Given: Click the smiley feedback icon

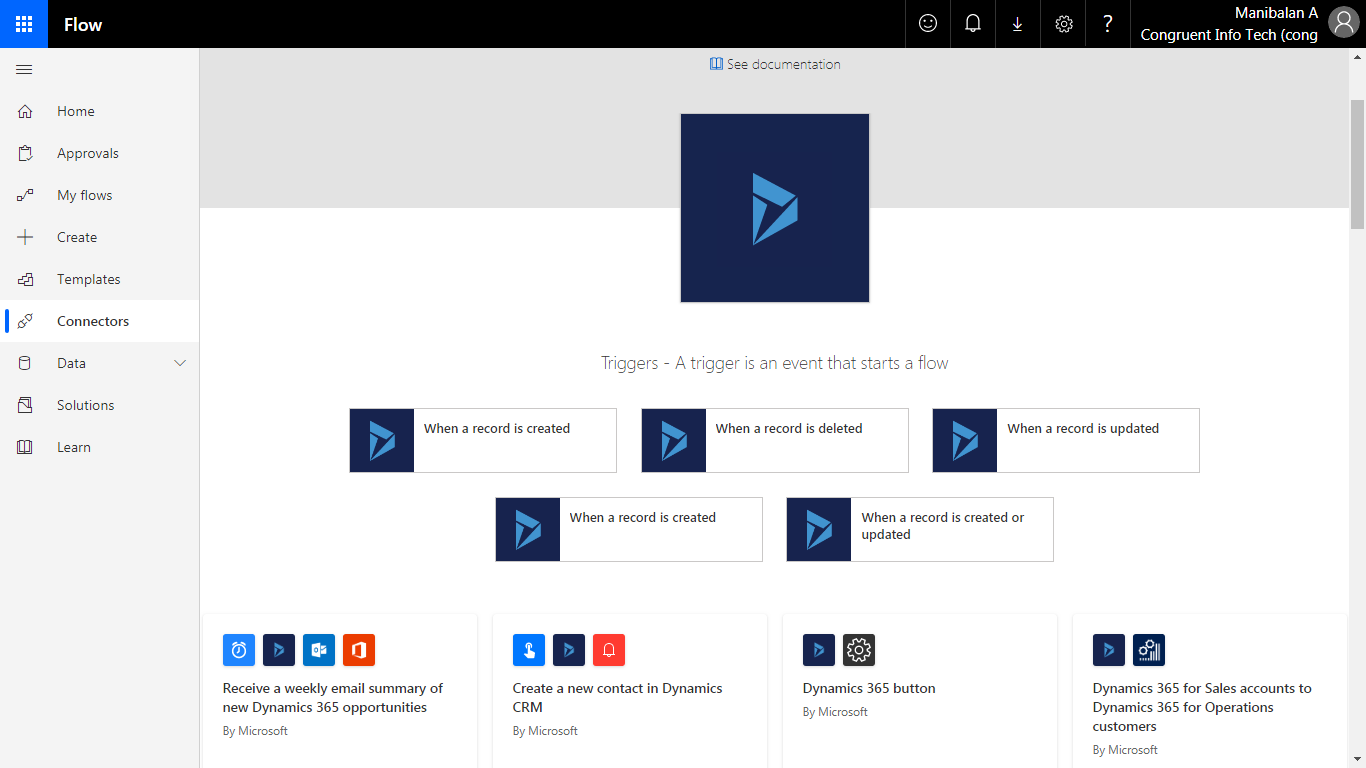Looking at the screenshot, I should pyautogui.click(x=928, y=24).
